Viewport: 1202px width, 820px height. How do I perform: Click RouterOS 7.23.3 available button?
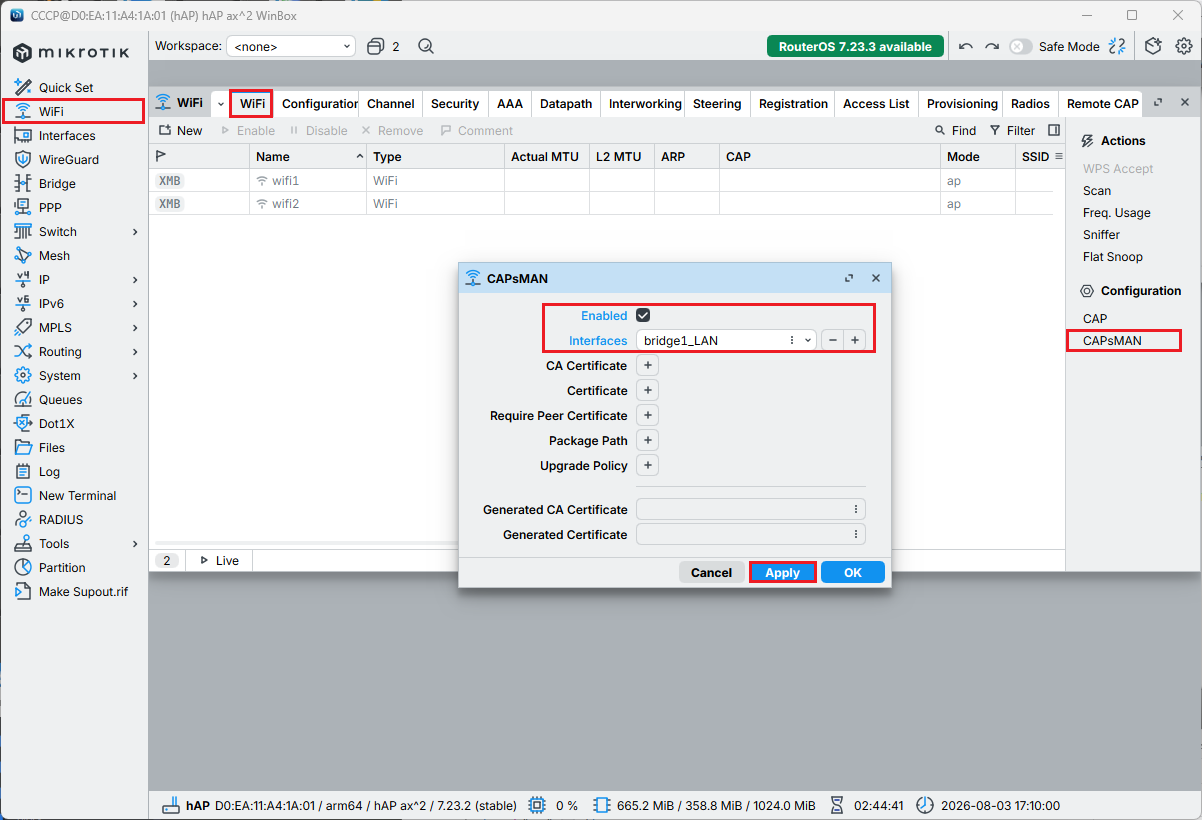click(855, 46)
